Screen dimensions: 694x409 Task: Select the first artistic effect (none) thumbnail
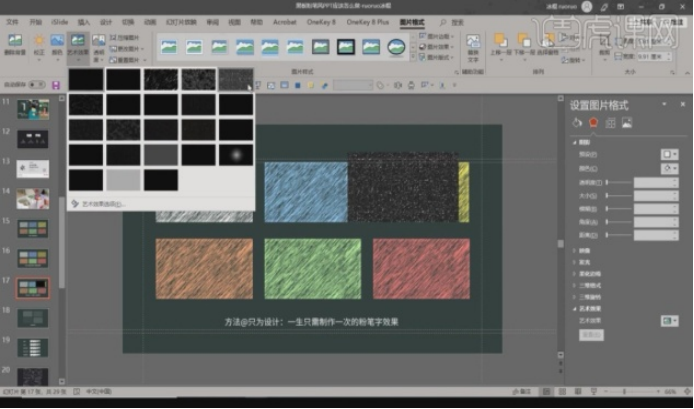pyautogui.click(x=85, y=80)
